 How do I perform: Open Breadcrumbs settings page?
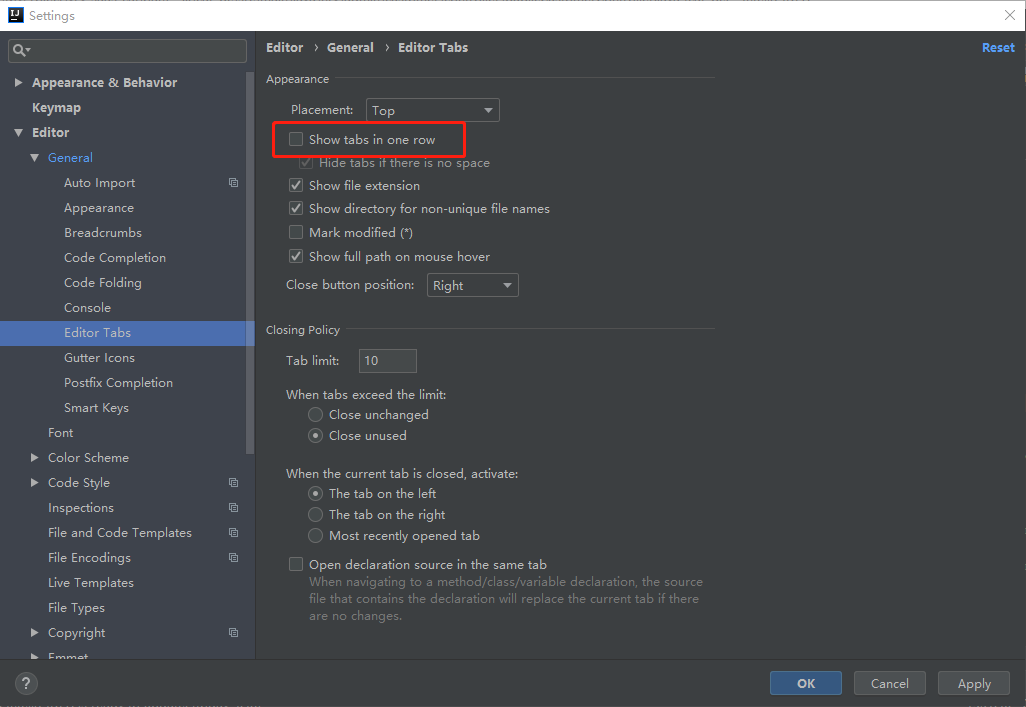pyautogui.click(x=103, y=232)
